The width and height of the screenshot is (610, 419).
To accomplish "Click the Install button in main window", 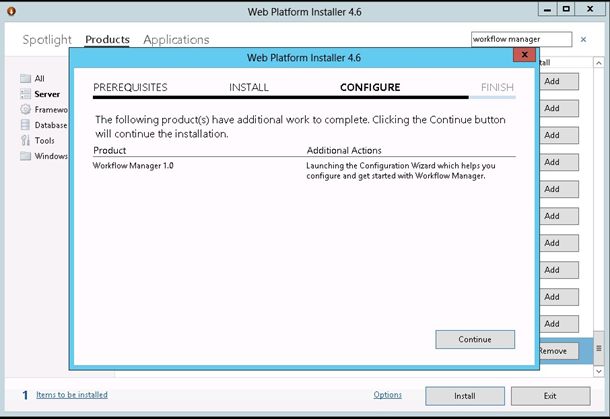I will point(465,396).
